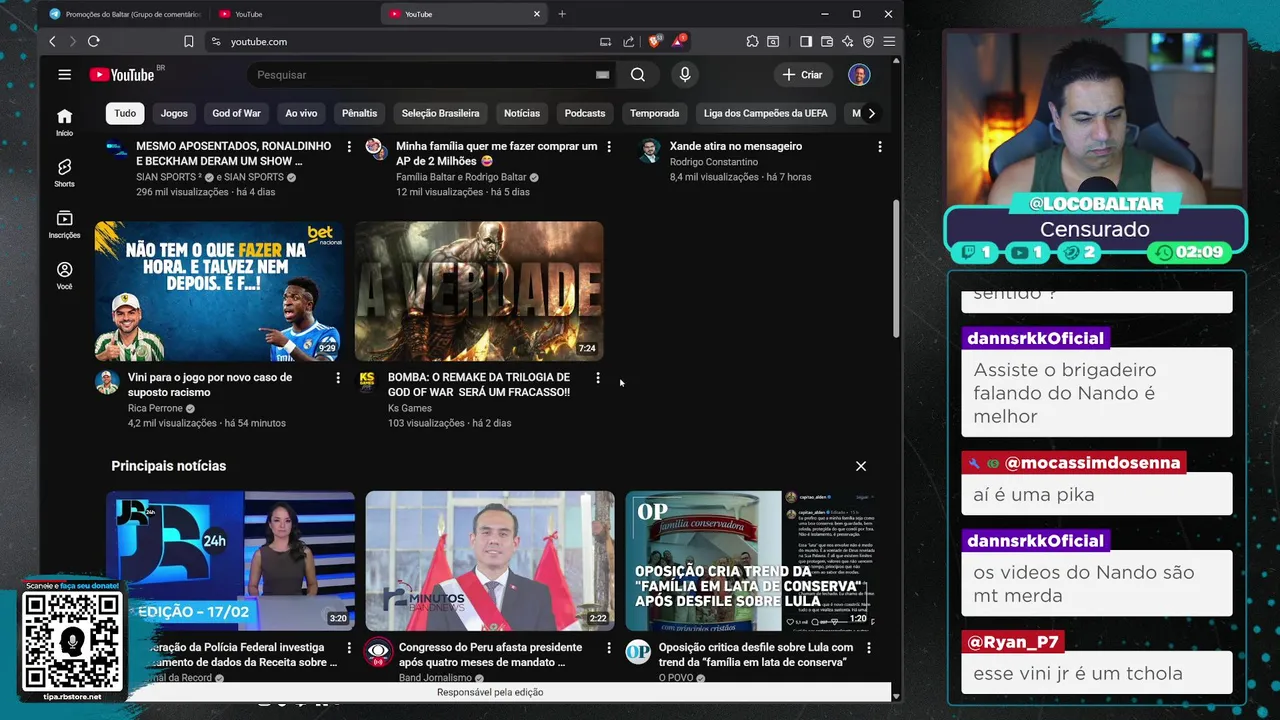Start voice search with microphone icon
This screenshot has width=1280, height=720.
click(685, 75)
